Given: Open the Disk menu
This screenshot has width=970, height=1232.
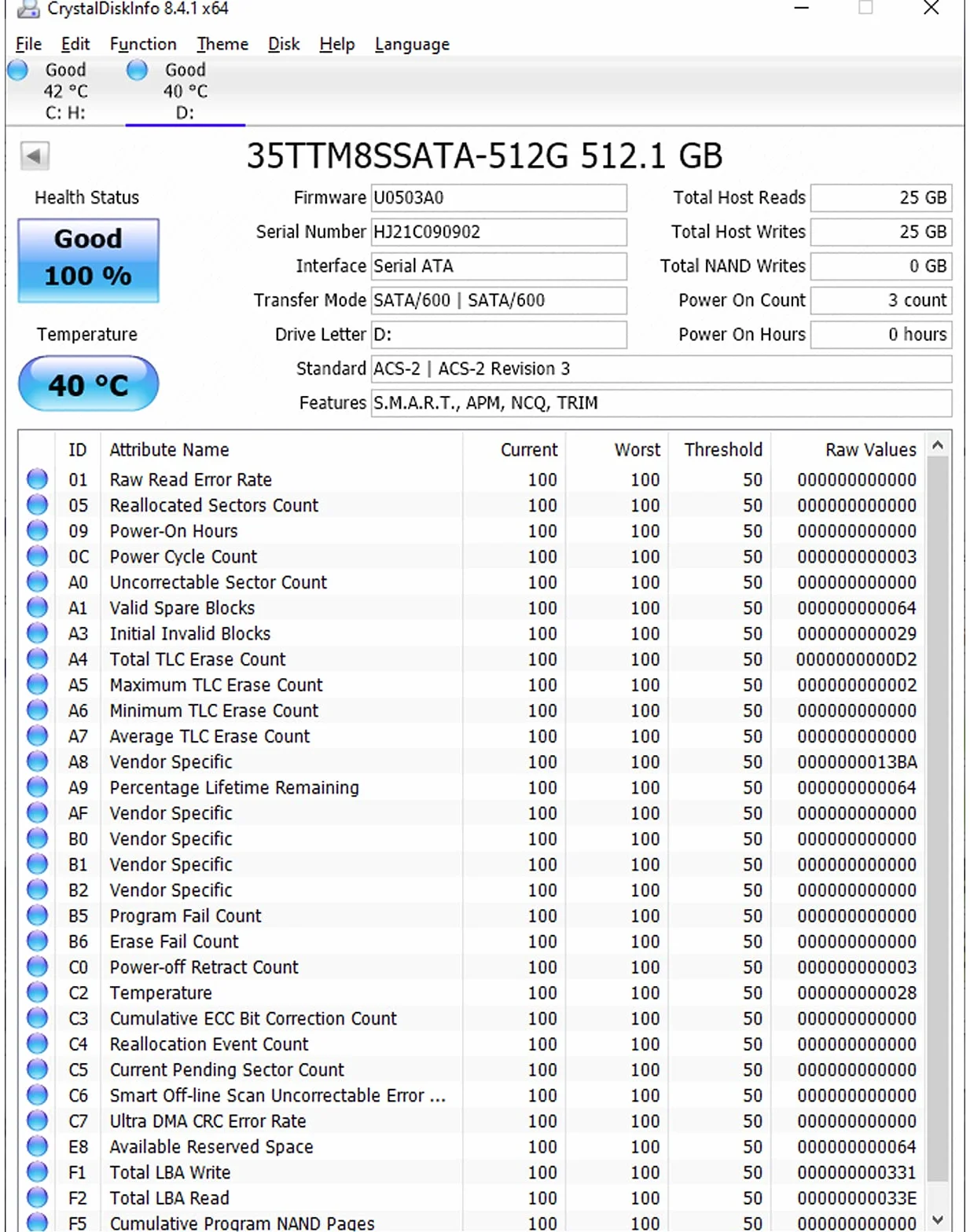Looking at the screenshot, I should (x=284, y=44).
